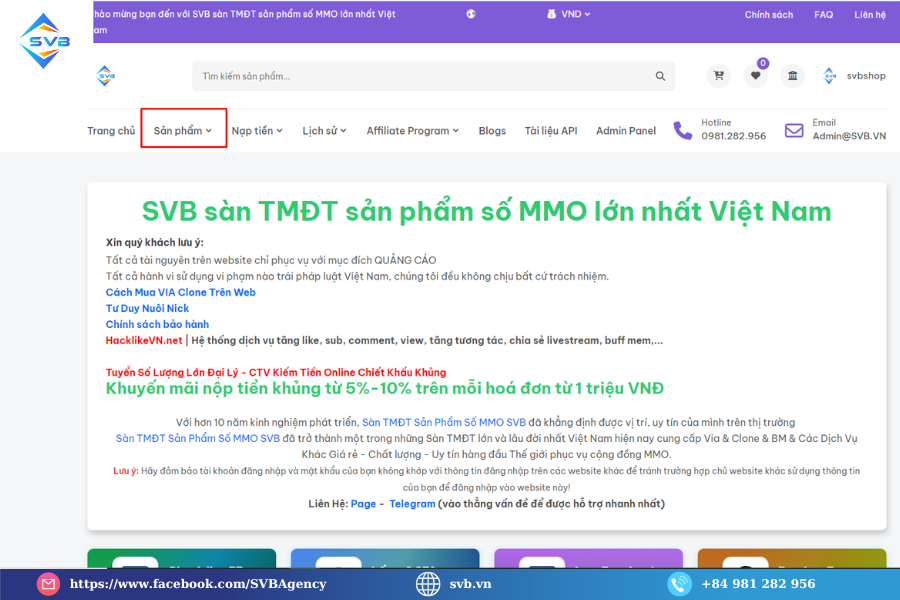Open HacklikeVN.net link
900x600 pixels.
click(x=144, y=340)
